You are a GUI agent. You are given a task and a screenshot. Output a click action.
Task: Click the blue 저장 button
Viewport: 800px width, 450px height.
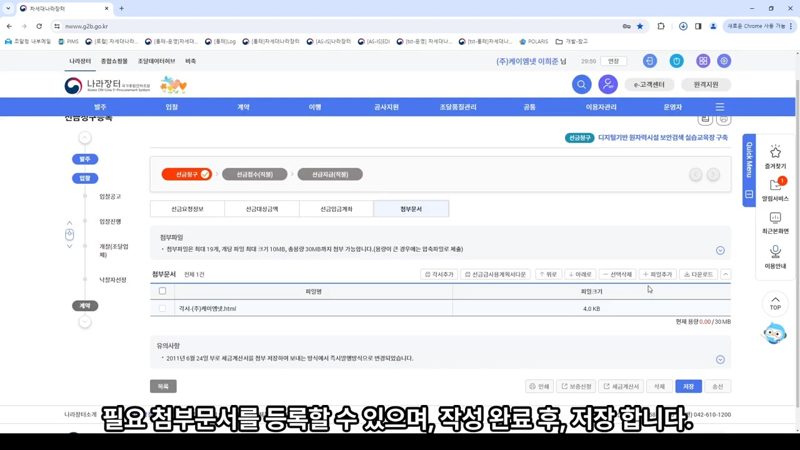[x=688, y=386]
